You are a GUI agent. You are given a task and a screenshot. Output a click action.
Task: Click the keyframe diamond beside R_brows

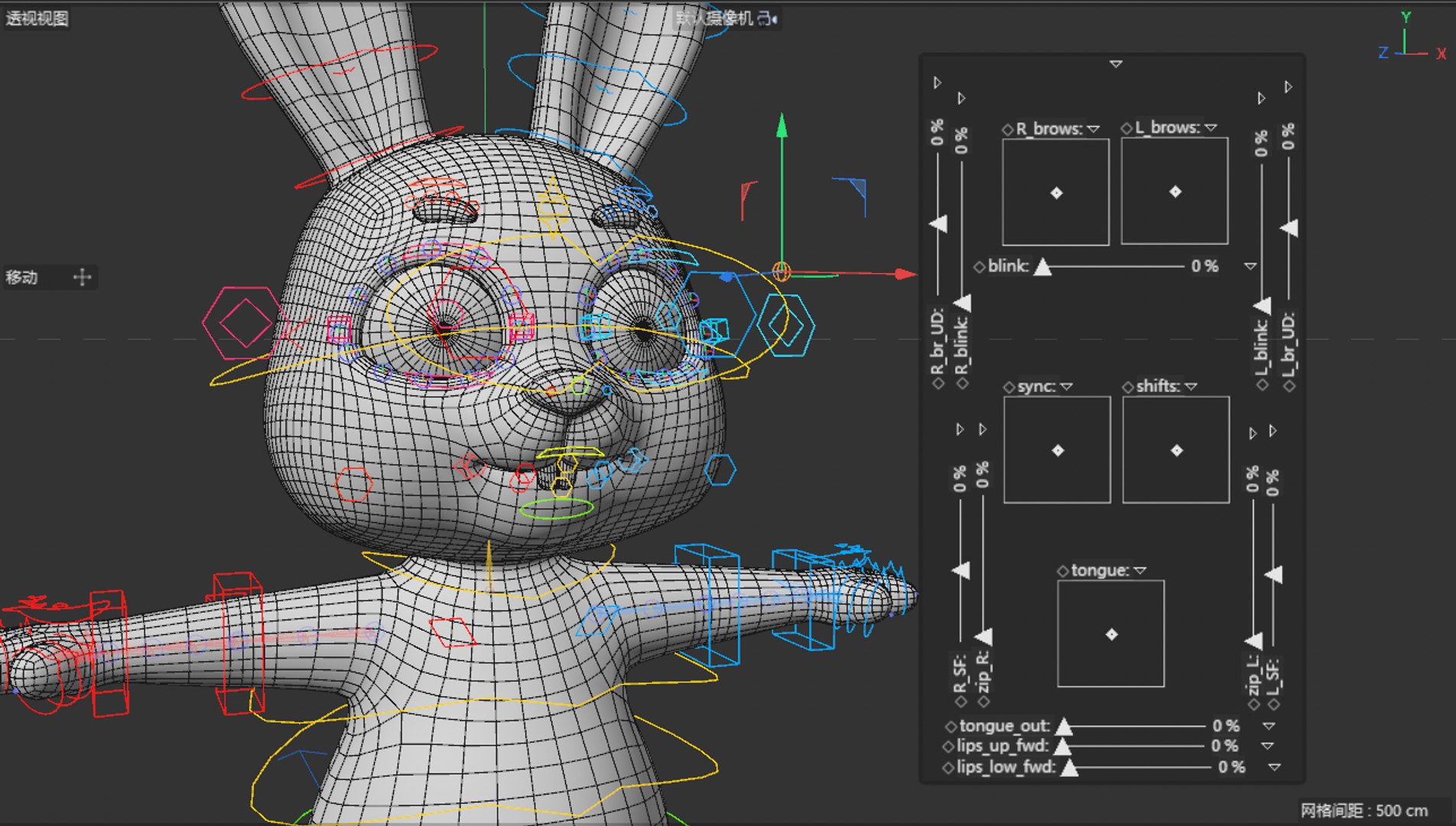1008,129
